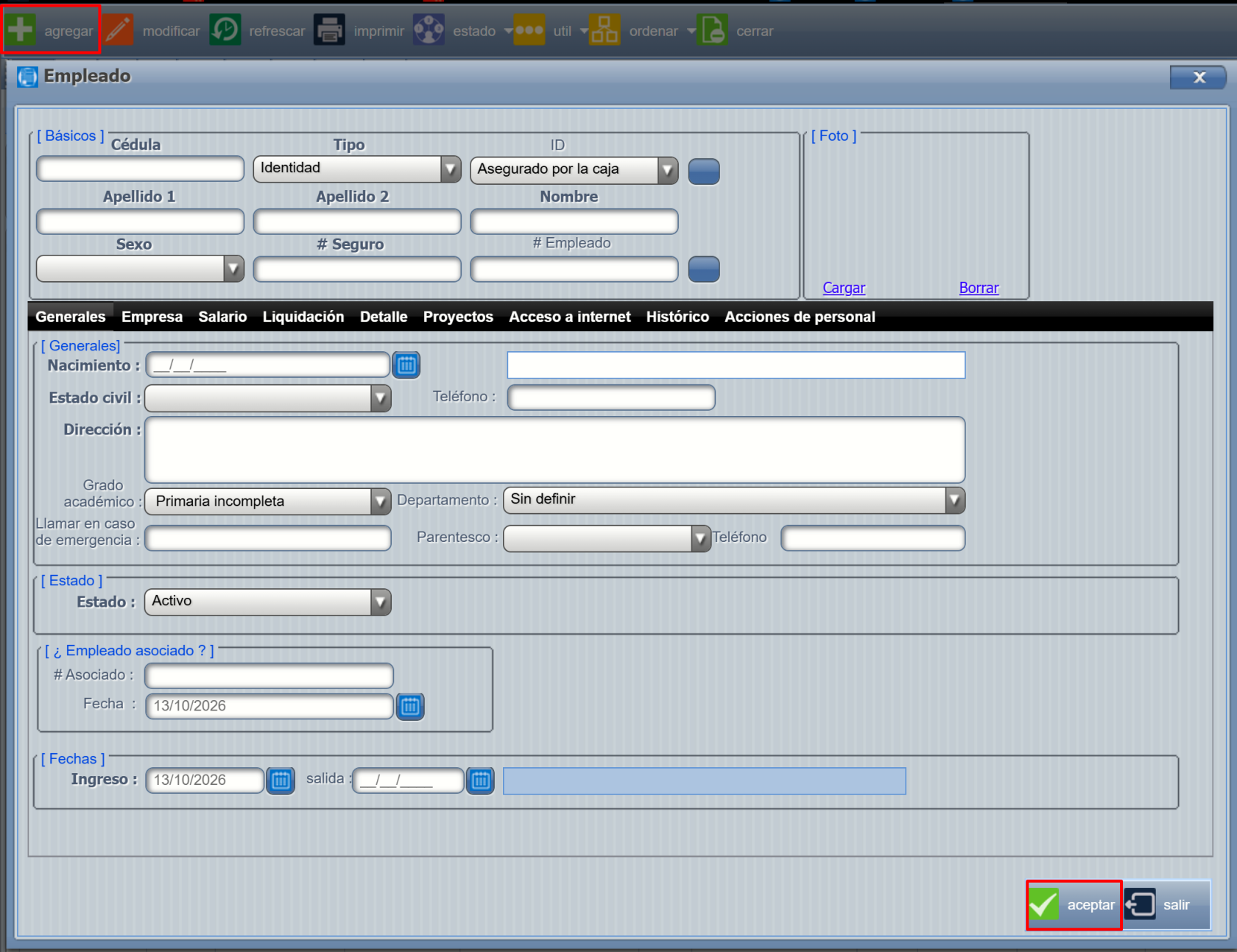The image size is (1237, 952).
Task: Click blue button beside ID dropdown
Action: pos(704,172)
